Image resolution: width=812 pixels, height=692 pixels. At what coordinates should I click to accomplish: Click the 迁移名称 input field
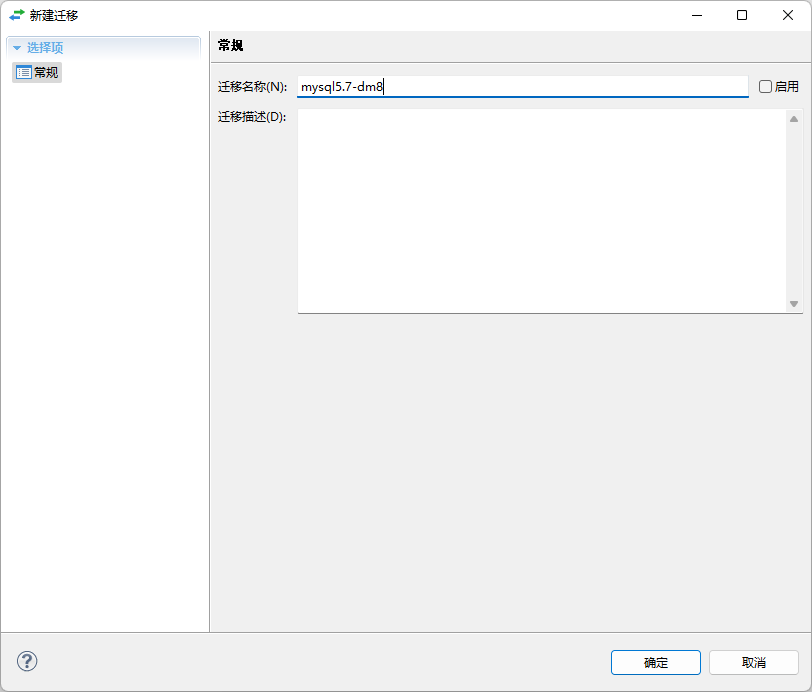(523, 86)
